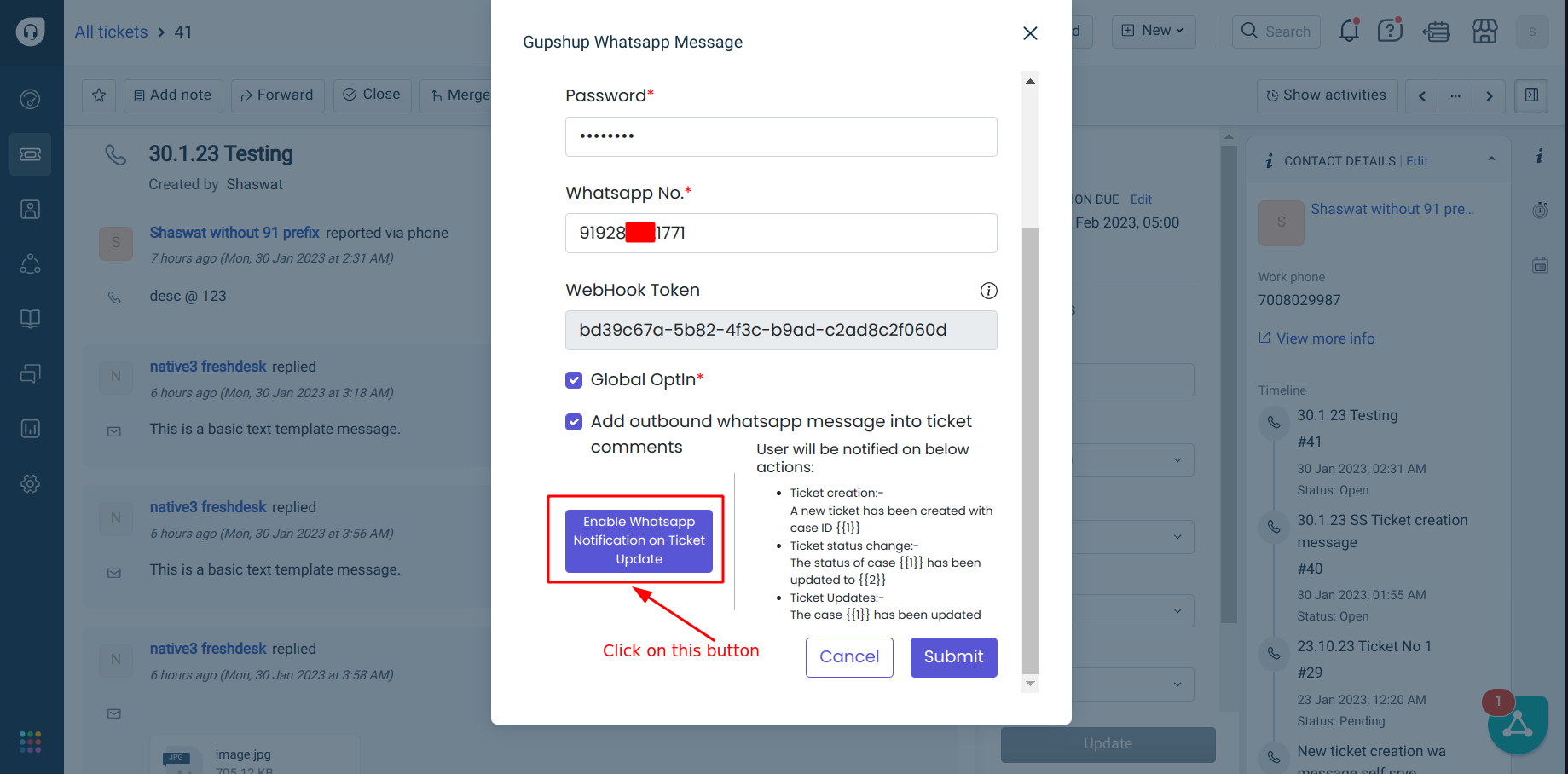Viewport: 1568px width, 774px height.
Task: Click the WebHook Token field
Action: 781,331
